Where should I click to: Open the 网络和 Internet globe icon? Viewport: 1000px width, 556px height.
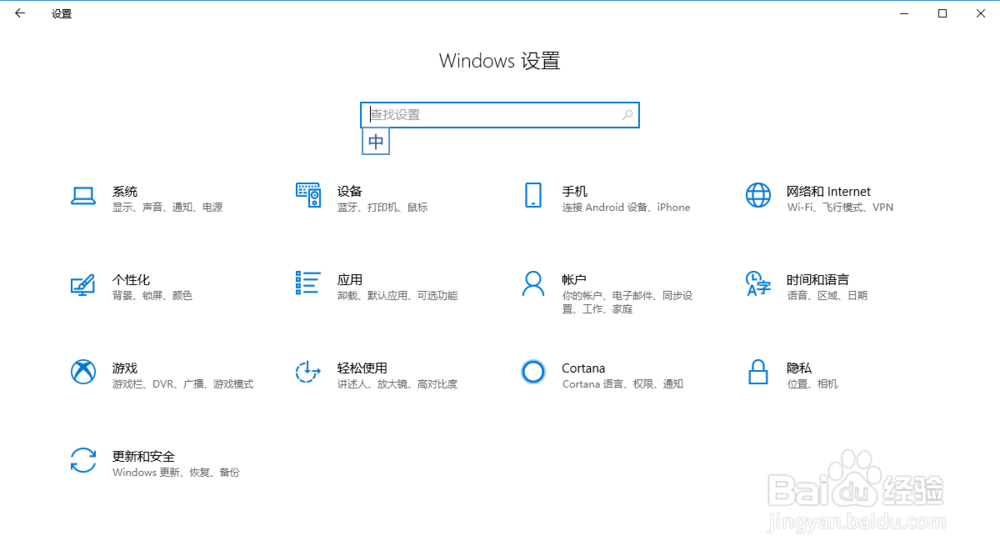click(758, 195)
